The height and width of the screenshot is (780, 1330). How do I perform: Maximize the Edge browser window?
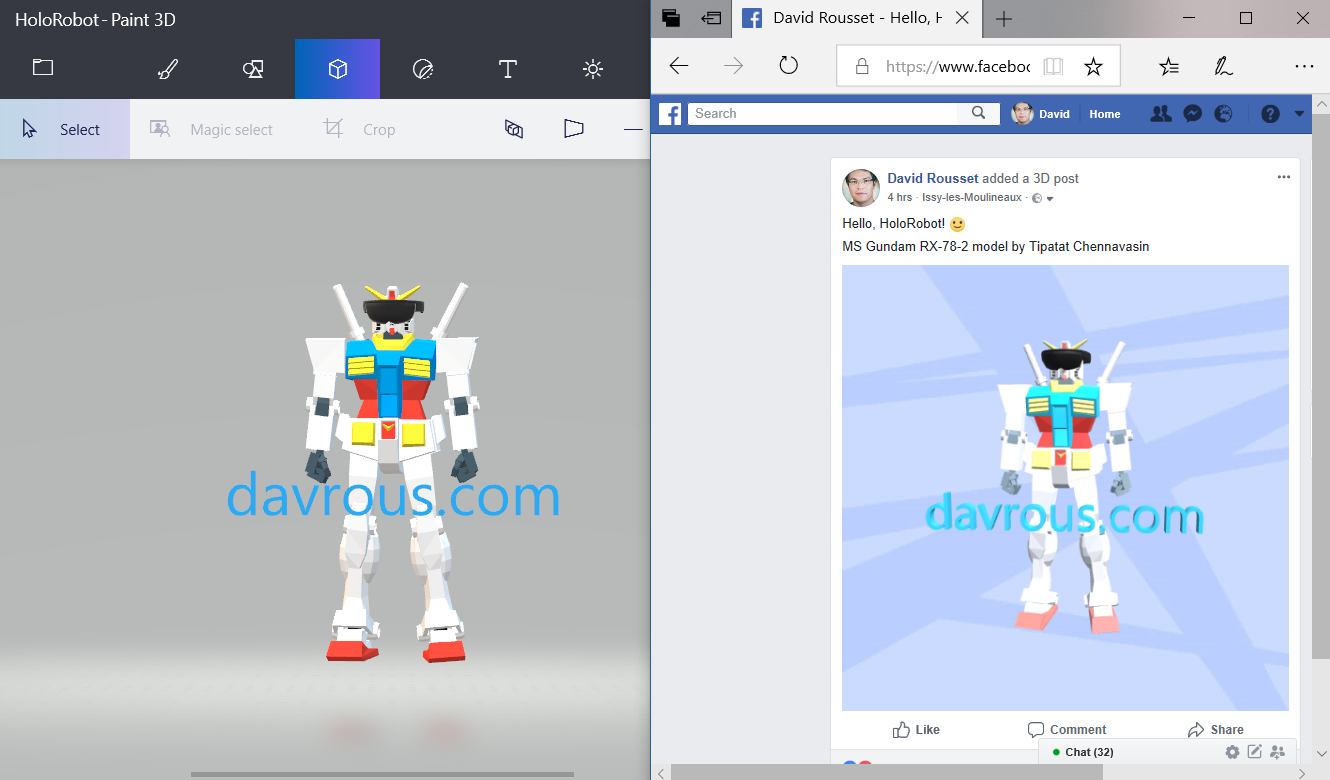pos(1246,18)
